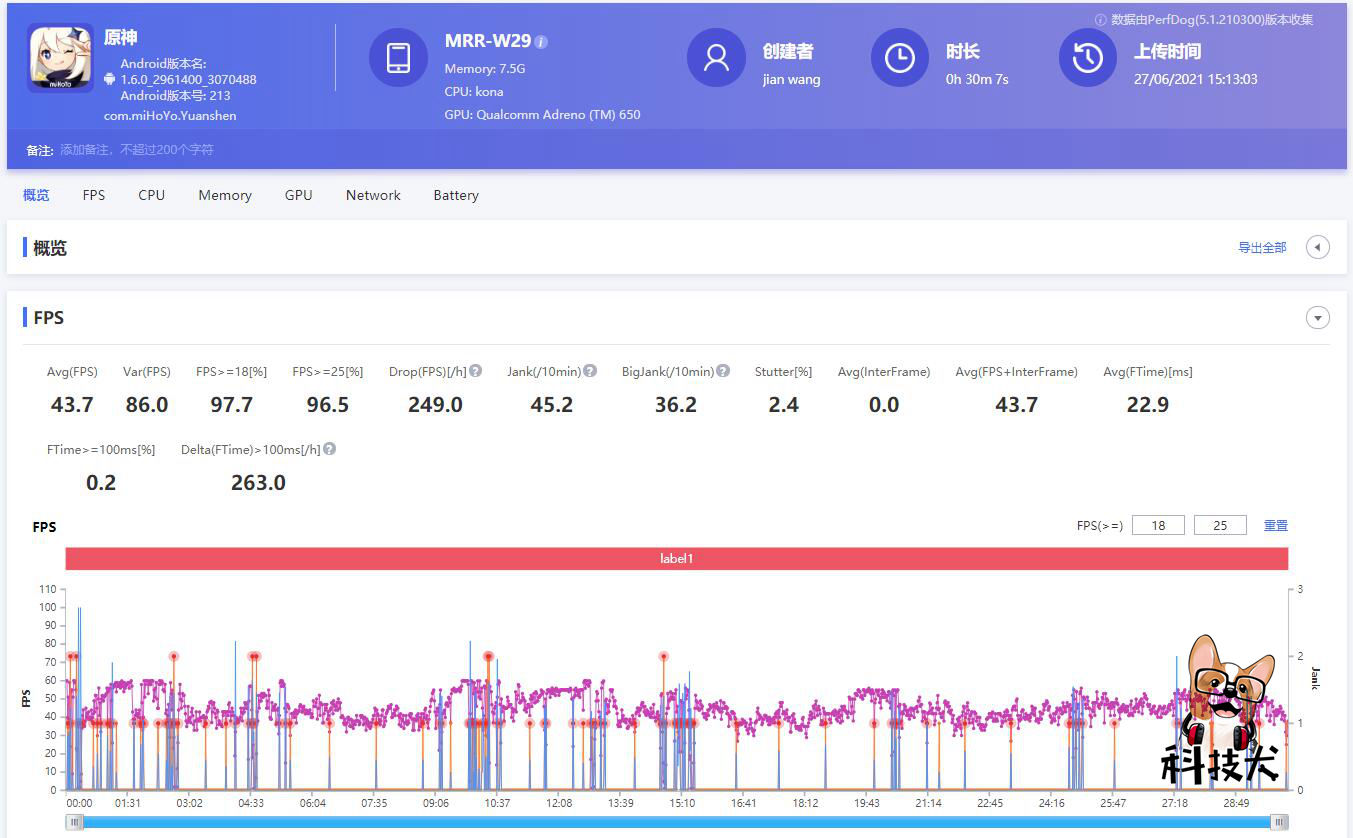
Task: Click the phone device icon beside MRR-W29
Action: [398, 58]
